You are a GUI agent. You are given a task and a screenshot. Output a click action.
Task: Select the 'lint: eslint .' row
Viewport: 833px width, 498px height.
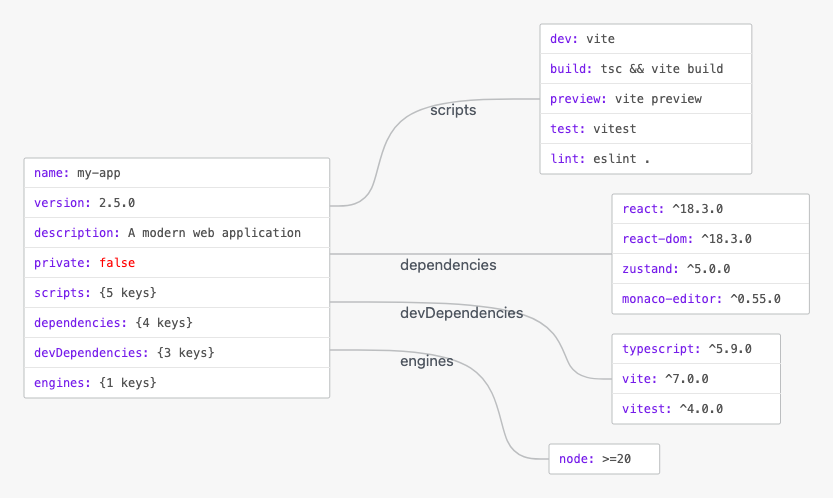click(x=646, y=158)
